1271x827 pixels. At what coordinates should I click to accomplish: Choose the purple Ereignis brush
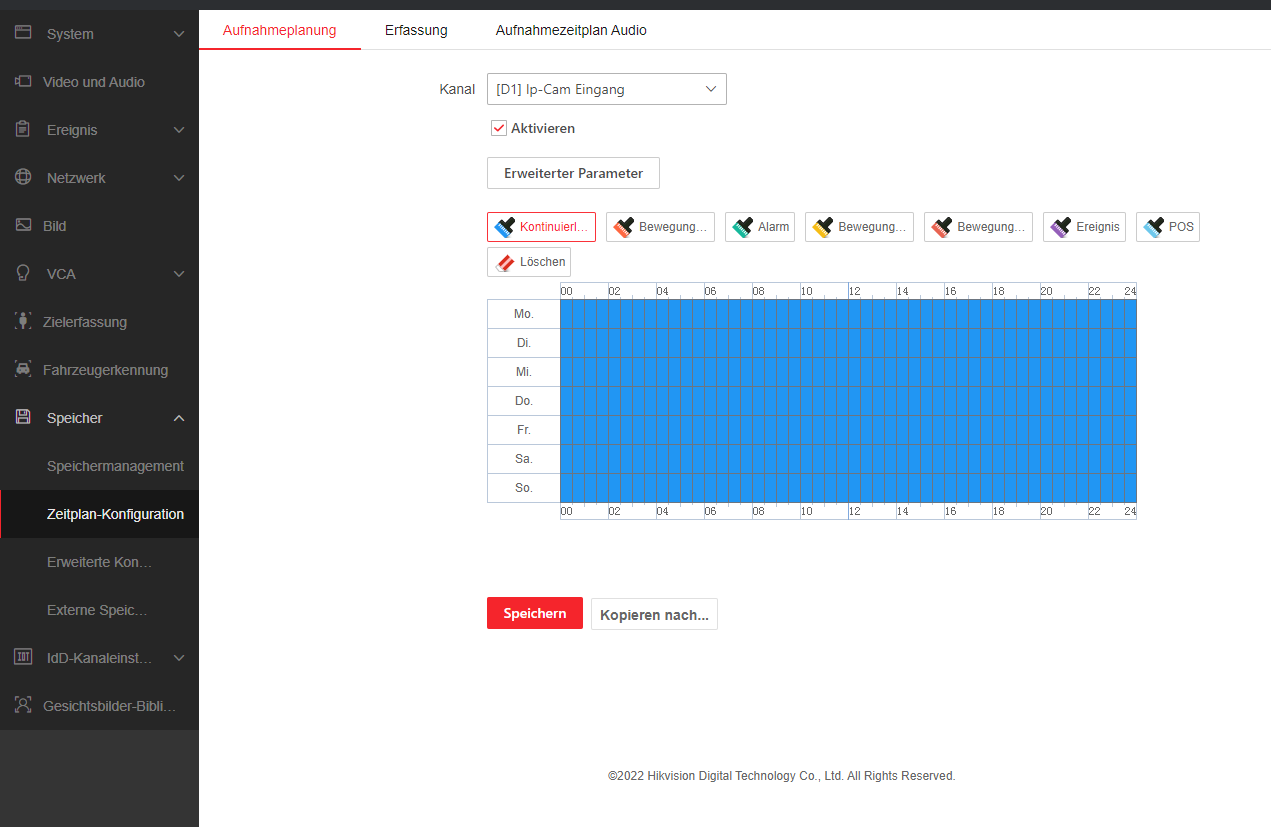(1084, 227)
